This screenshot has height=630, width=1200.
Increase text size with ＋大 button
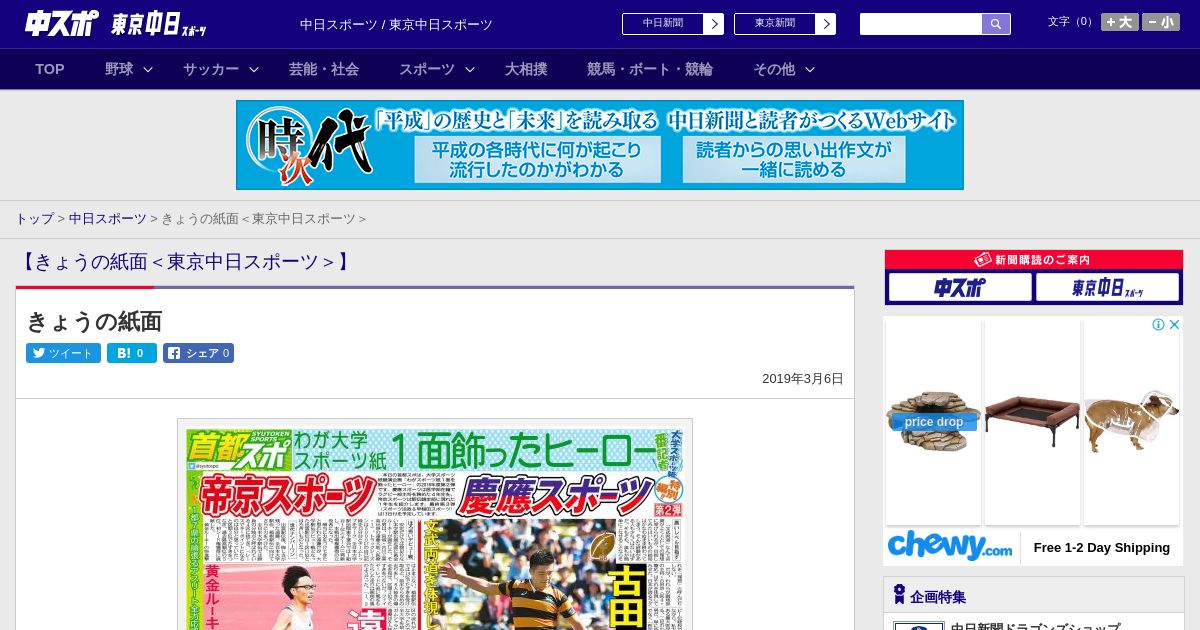coord(1120,22)
